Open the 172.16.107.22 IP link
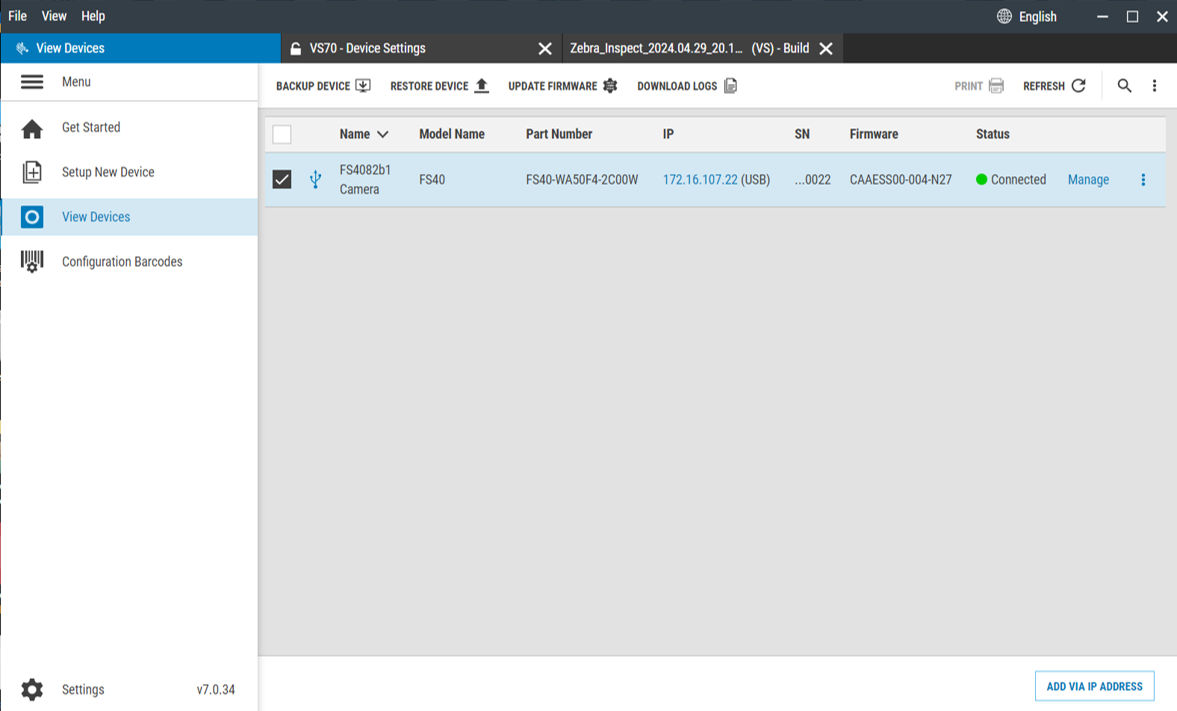Image resolution: width=1177 pixels, height=711 pixels. pyautogui.click(x=700, y=179)
